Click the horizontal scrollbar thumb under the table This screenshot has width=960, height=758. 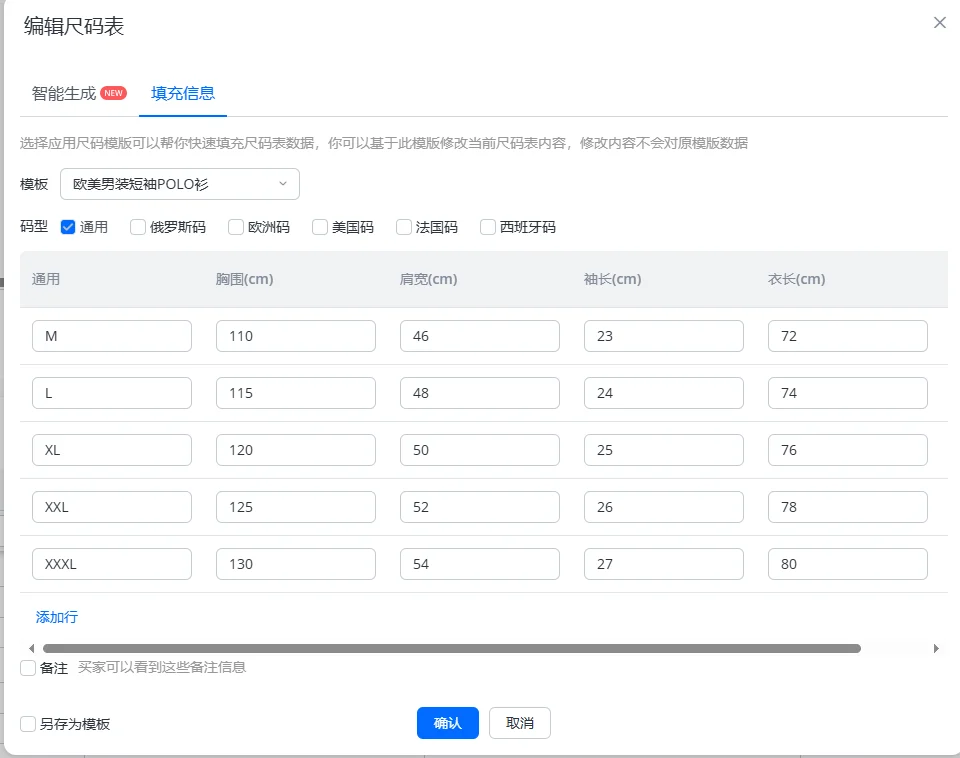(x=452, y=648)
